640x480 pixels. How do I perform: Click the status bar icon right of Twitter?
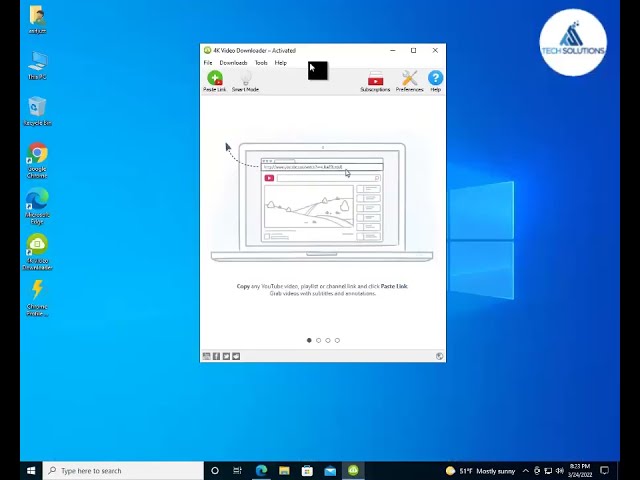click(236, 356)
